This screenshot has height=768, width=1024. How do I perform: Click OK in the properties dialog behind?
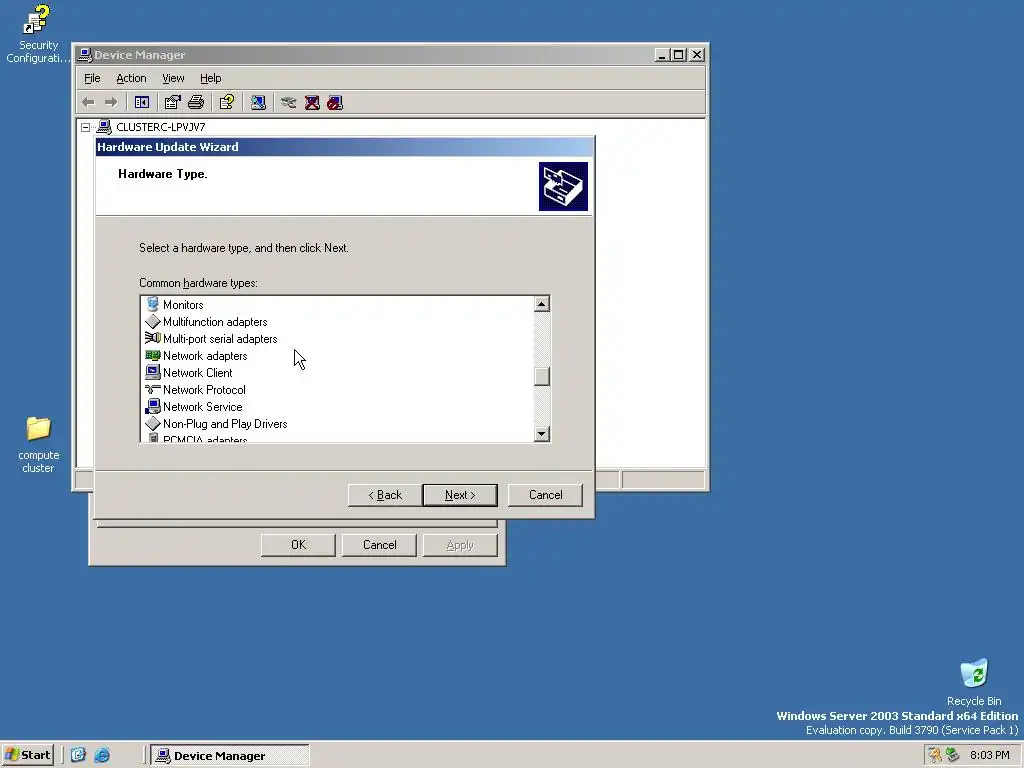298,545
